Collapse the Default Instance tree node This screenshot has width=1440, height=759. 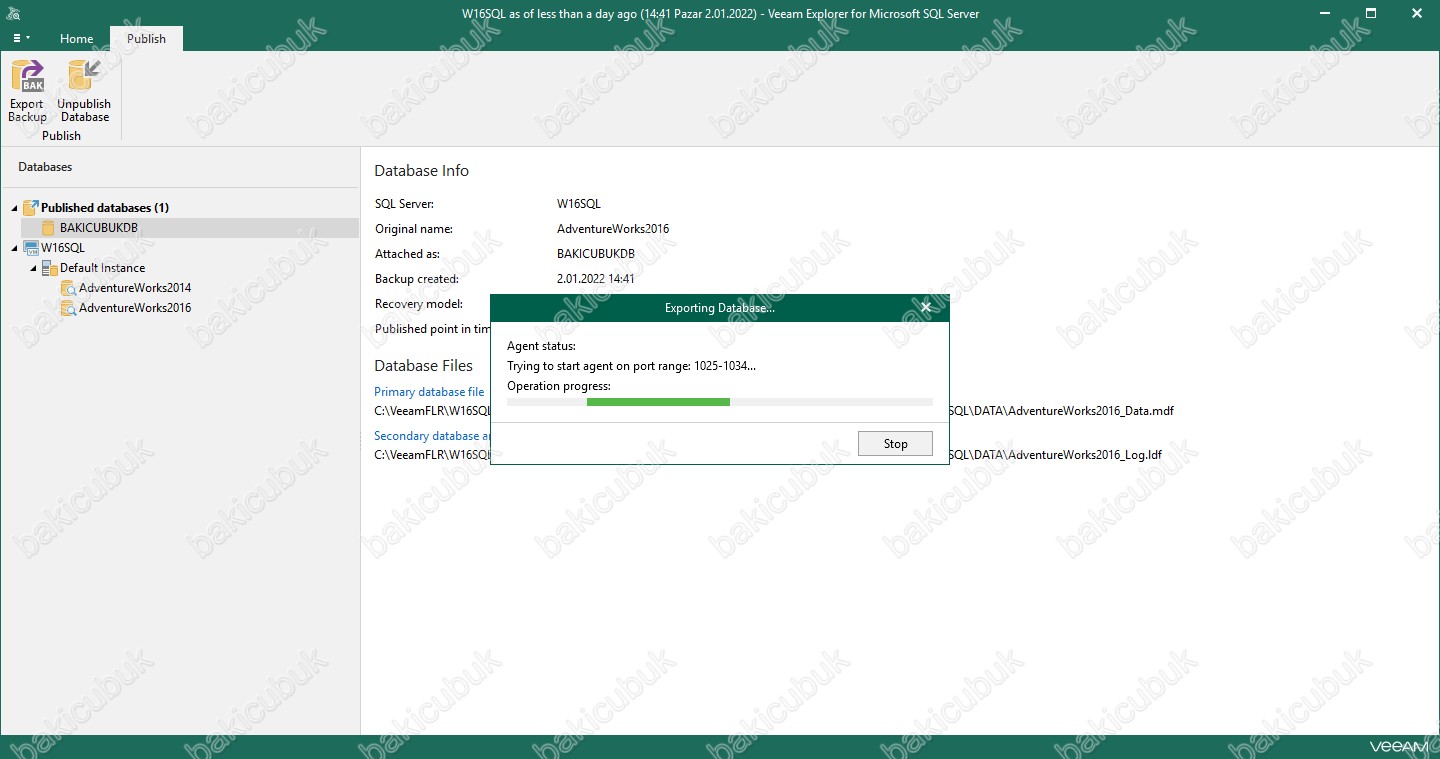click(33, 268)
